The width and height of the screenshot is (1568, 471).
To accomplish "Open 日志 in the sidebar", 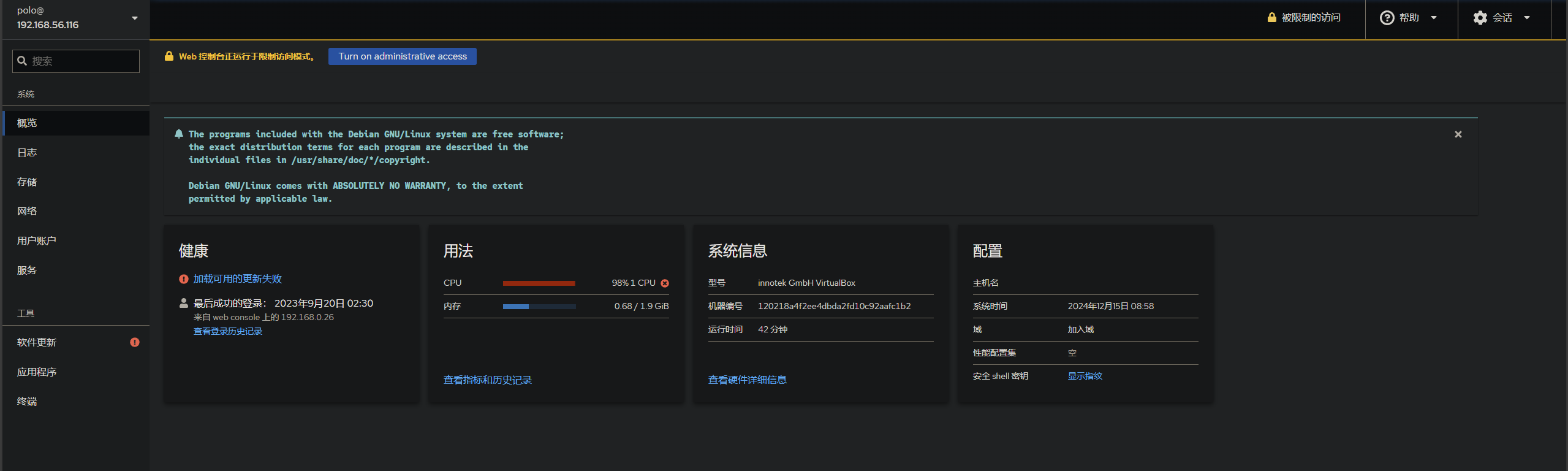I will point(27,153).
